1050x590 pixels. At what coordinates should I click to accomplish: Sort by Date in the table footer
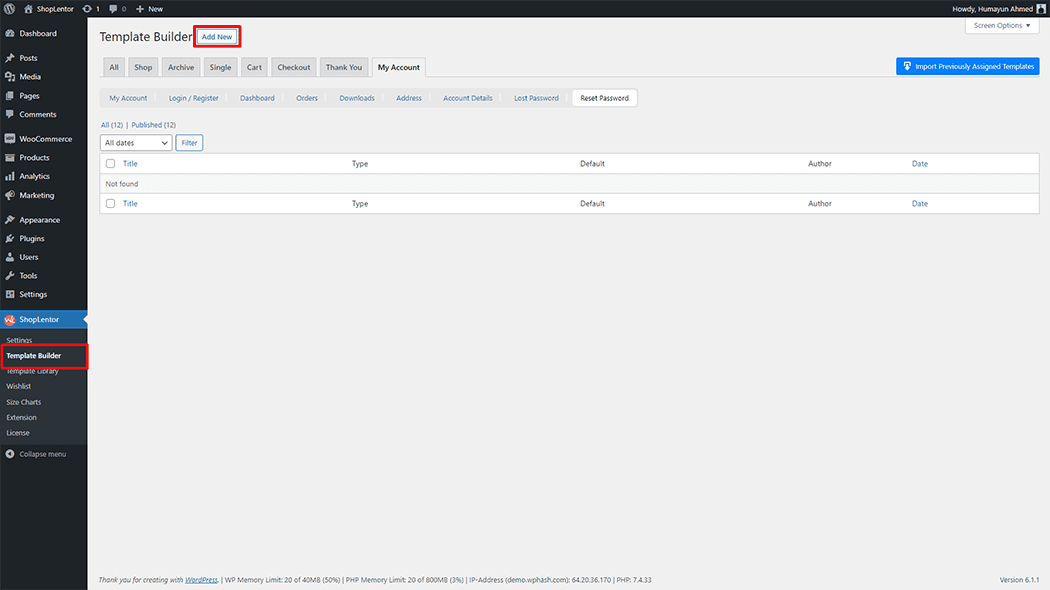click(919, 204)
